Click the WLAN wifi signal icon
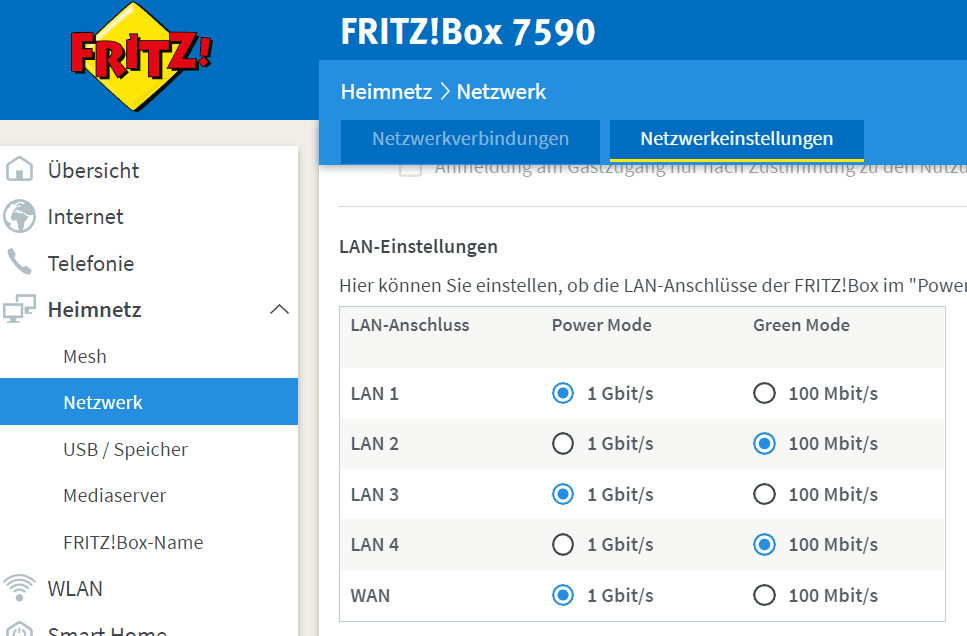Screen dimensions: 967x636 [x=19, y=587]
